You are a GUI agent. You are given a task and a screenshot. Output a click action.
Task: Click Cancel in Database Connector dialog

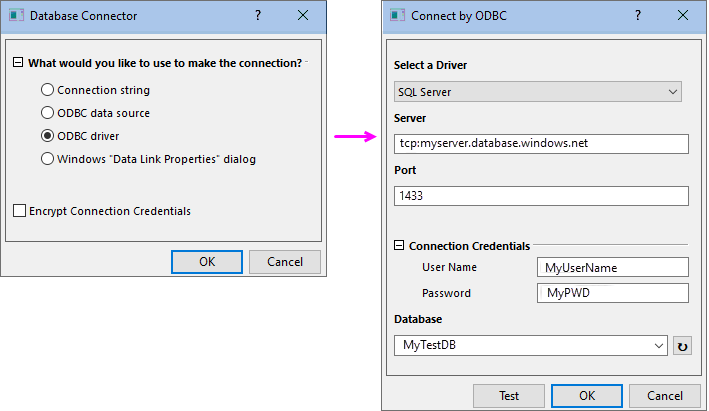click(x=284, y=262)
